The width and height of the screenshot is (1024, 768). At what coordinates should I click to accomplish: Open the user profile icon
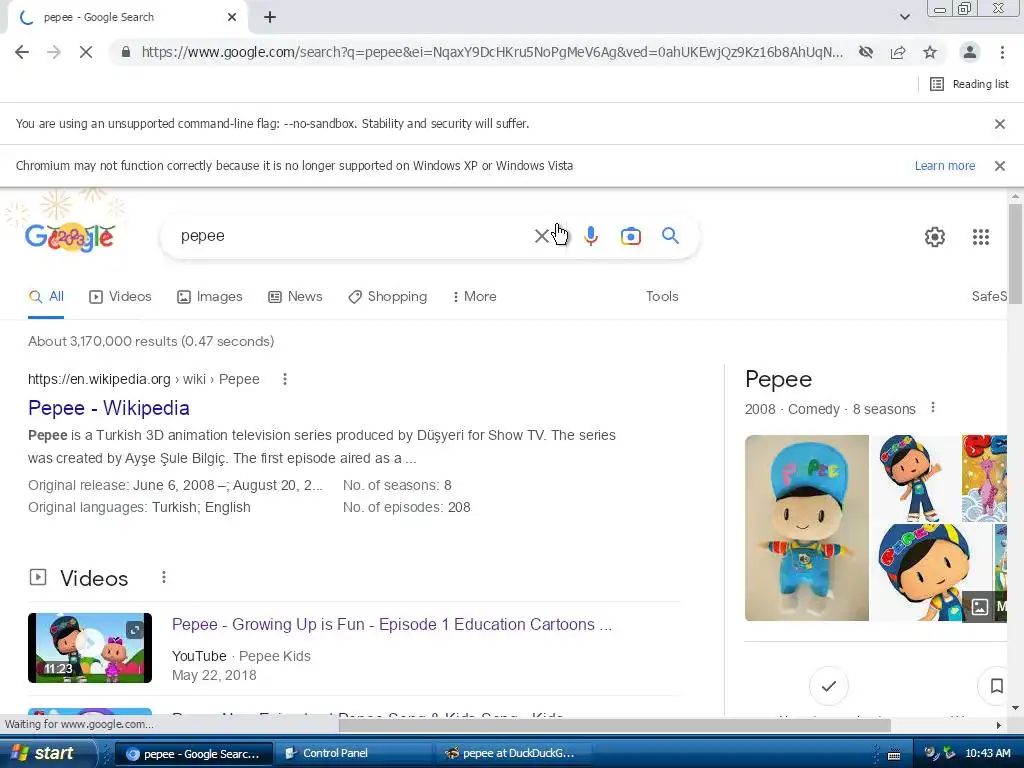(x=970, y=52)
